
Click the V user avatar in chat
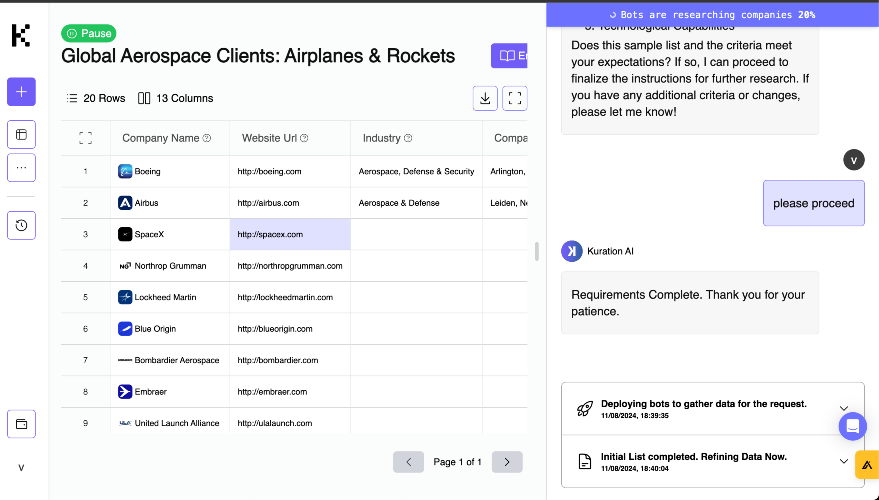tap(854, 160)
